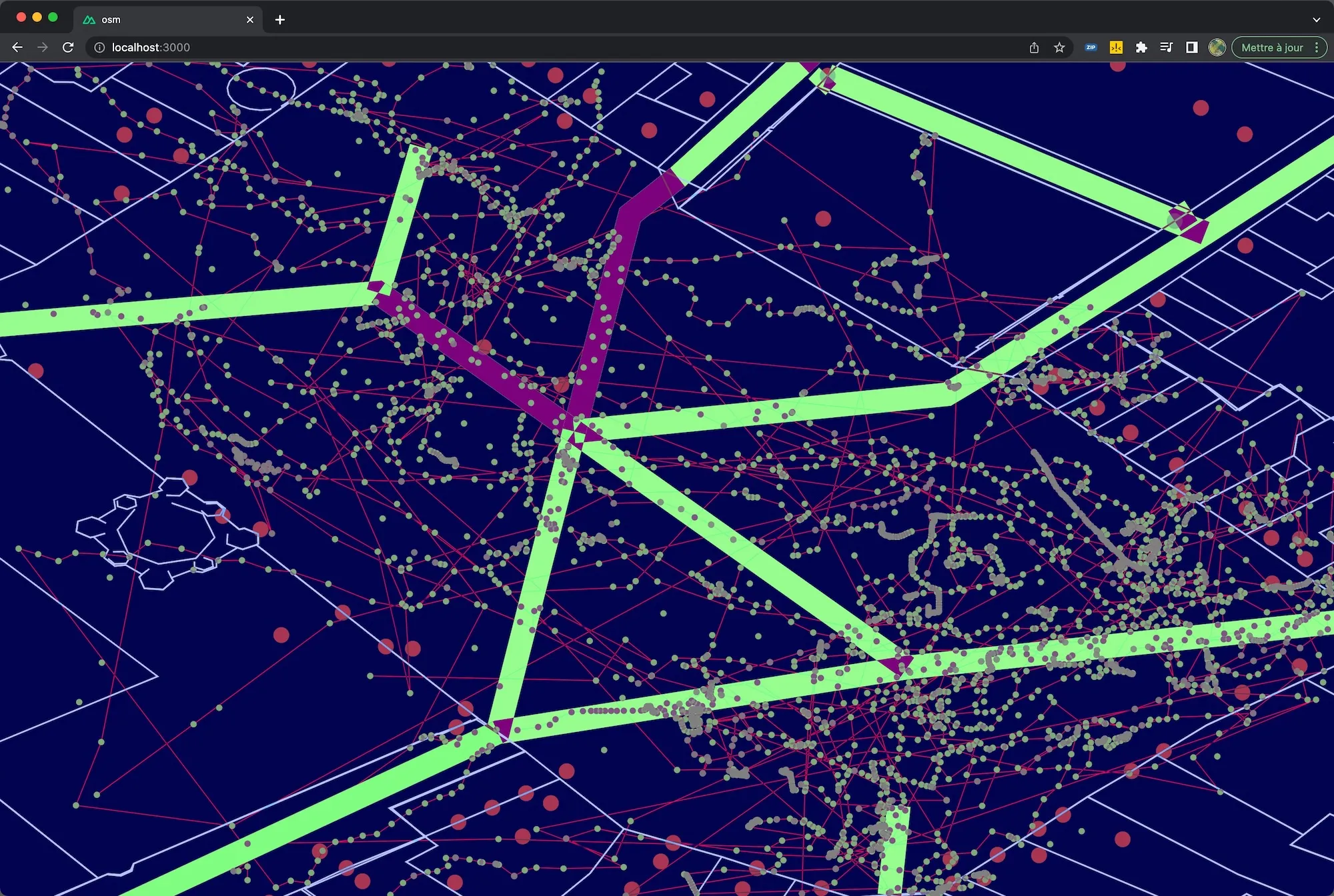This screenshot has width=1334, height=896.
Task: Open the user profile avatar
Action: click(1217, 47)
